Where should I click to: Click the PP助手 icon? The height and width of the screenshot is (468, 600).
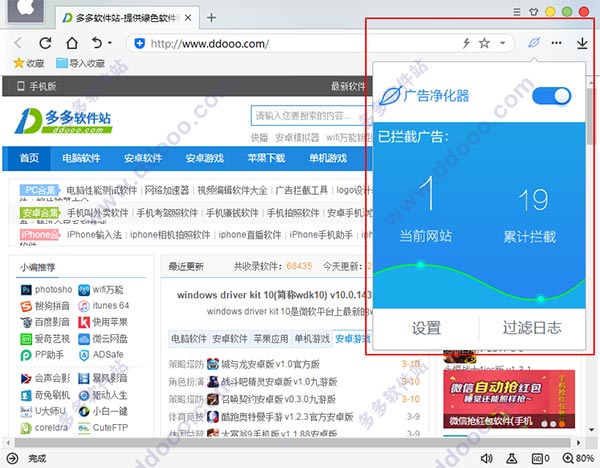coord(26,355)
